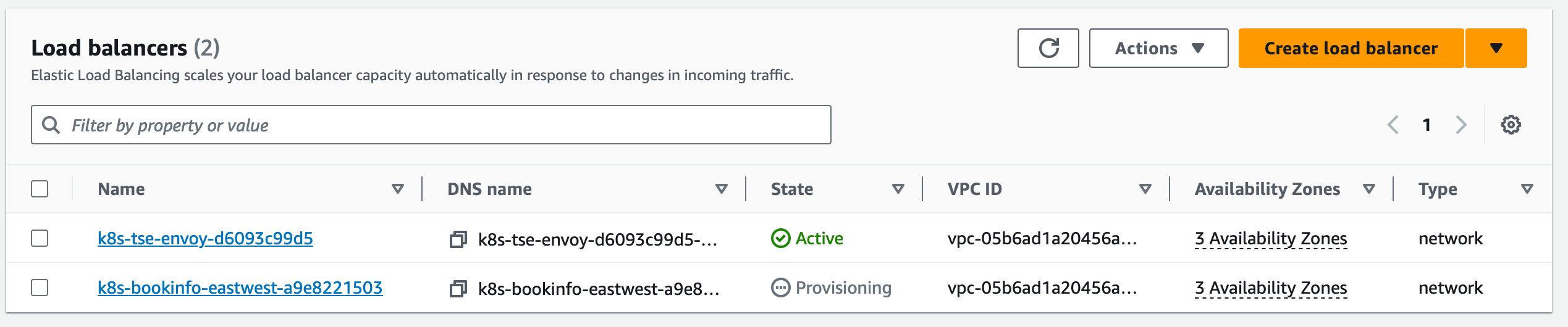Open table preferences gear icon
The image size is (1568, 327).
pos(1511,125)
